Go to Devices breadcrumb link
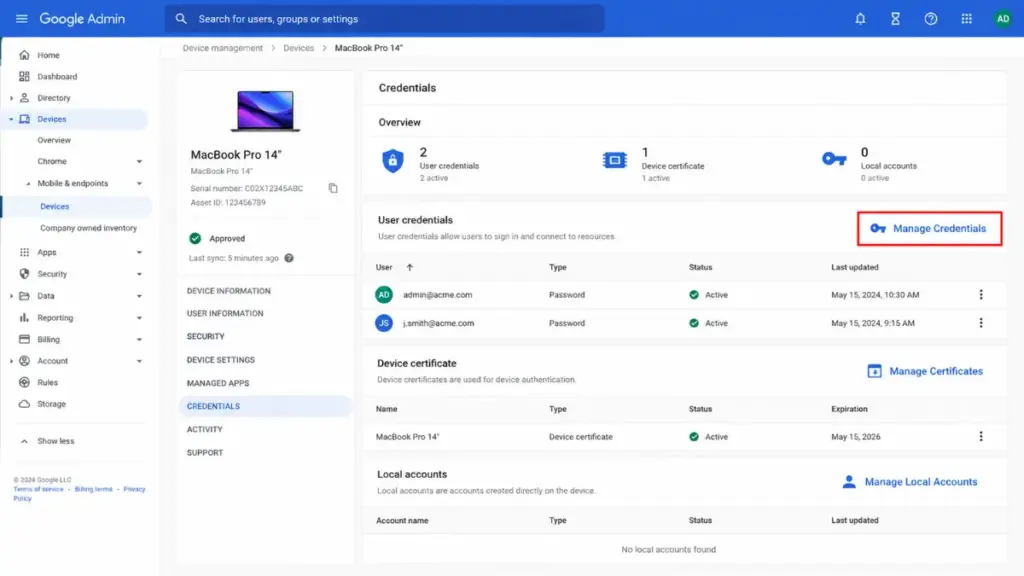The height and width of the screenshot is (576, 1024). pos(298,48)
